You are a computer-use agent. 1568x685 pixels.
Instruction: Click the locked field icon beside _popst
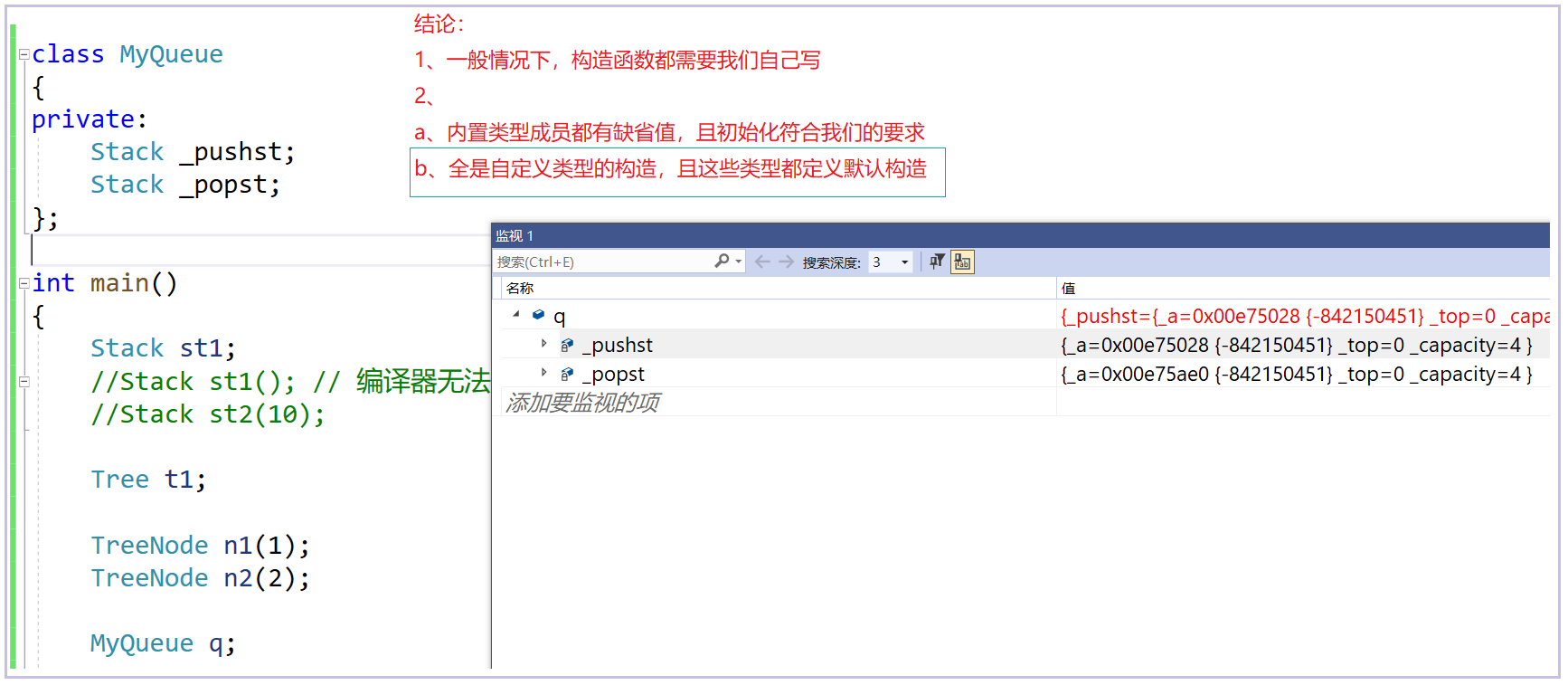567,374
